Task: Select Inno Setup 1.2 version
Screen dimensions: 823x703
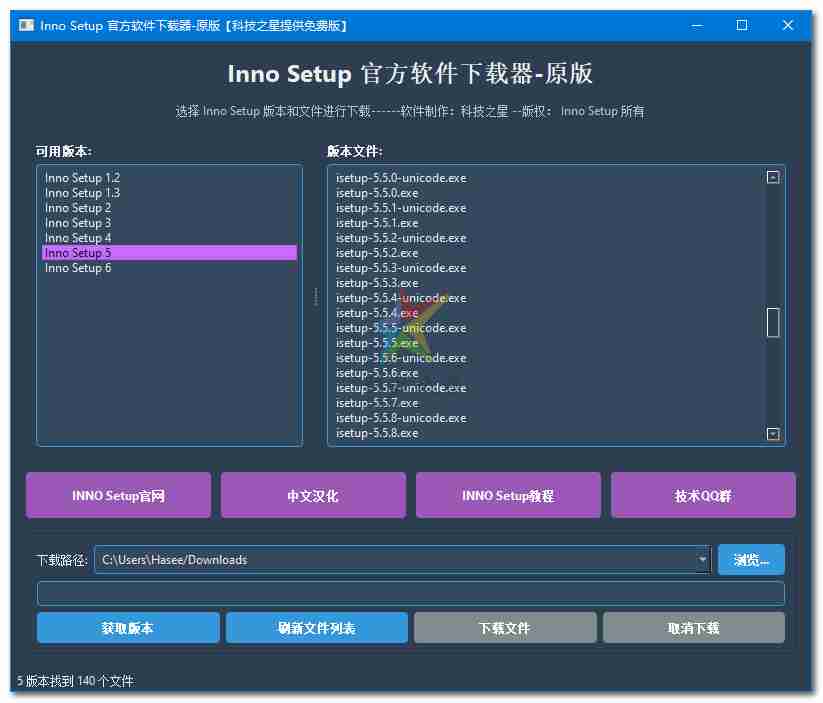Action: click(x=82, y=178)
